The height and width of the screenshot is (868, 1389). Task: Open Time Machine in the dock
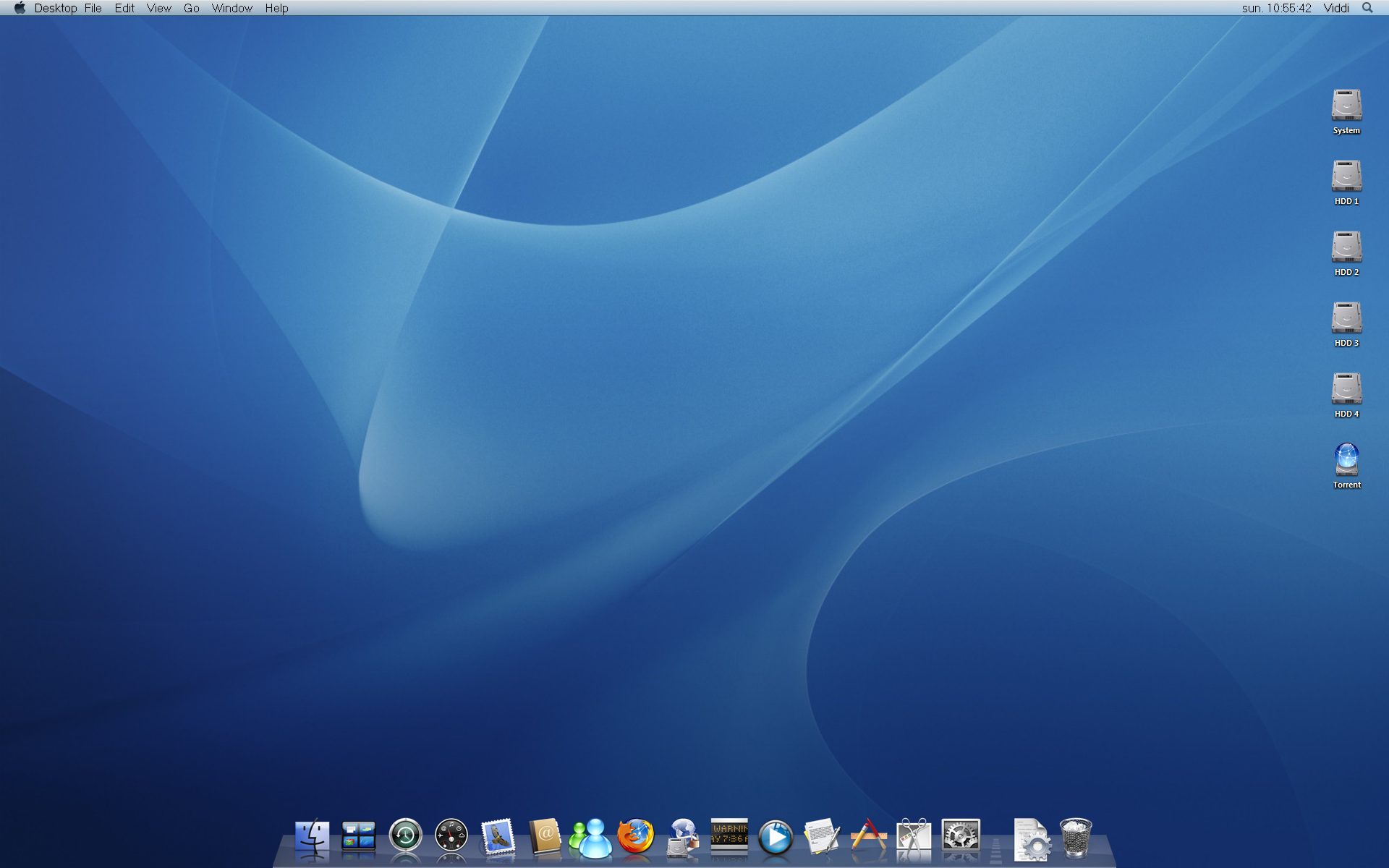[x=405, y=837]
